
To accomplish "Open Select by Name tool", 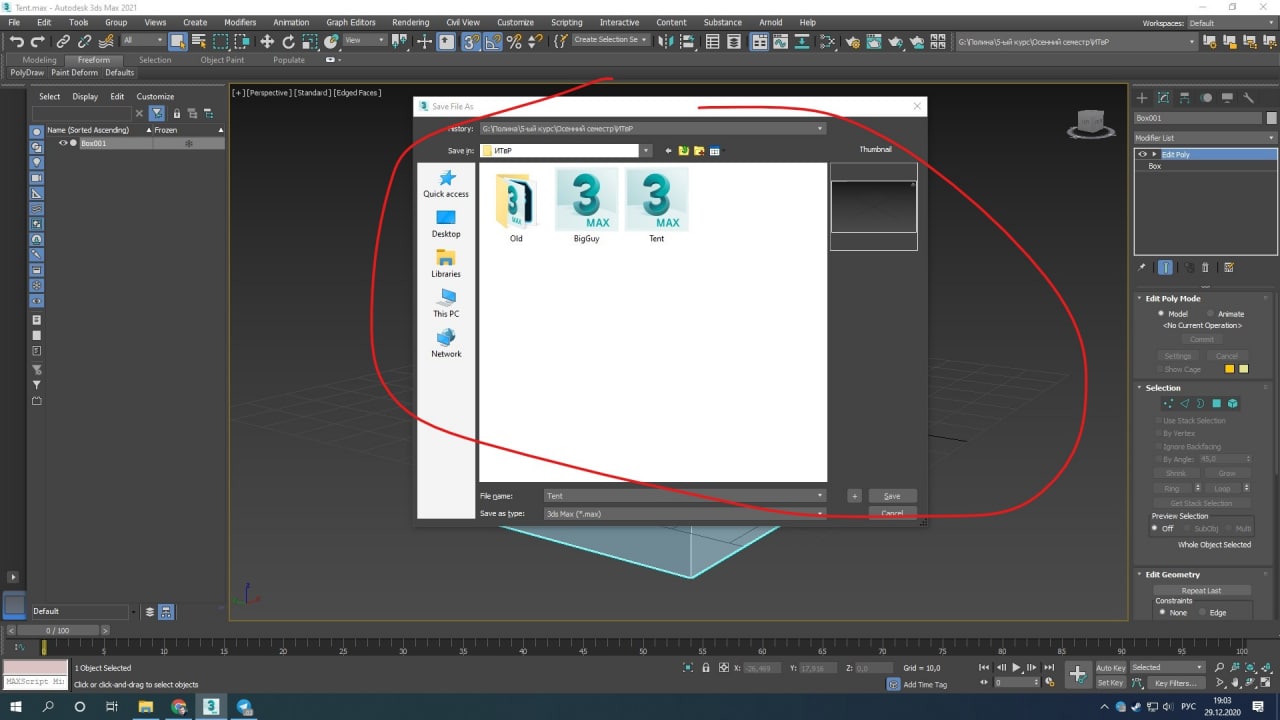I will point(199,41).
